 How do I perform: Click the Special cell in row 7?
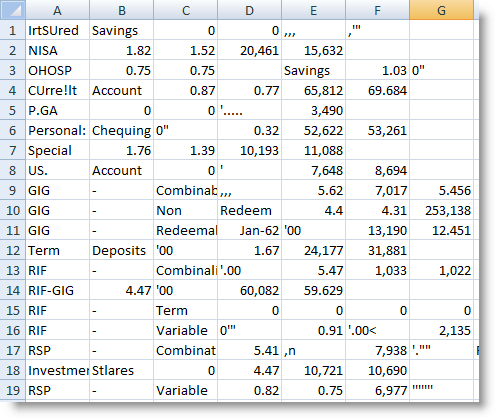(57, 150)
